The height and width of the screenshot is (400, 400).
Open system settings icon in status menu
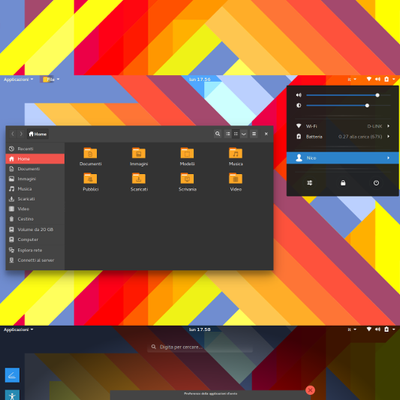tap(310, 183)
